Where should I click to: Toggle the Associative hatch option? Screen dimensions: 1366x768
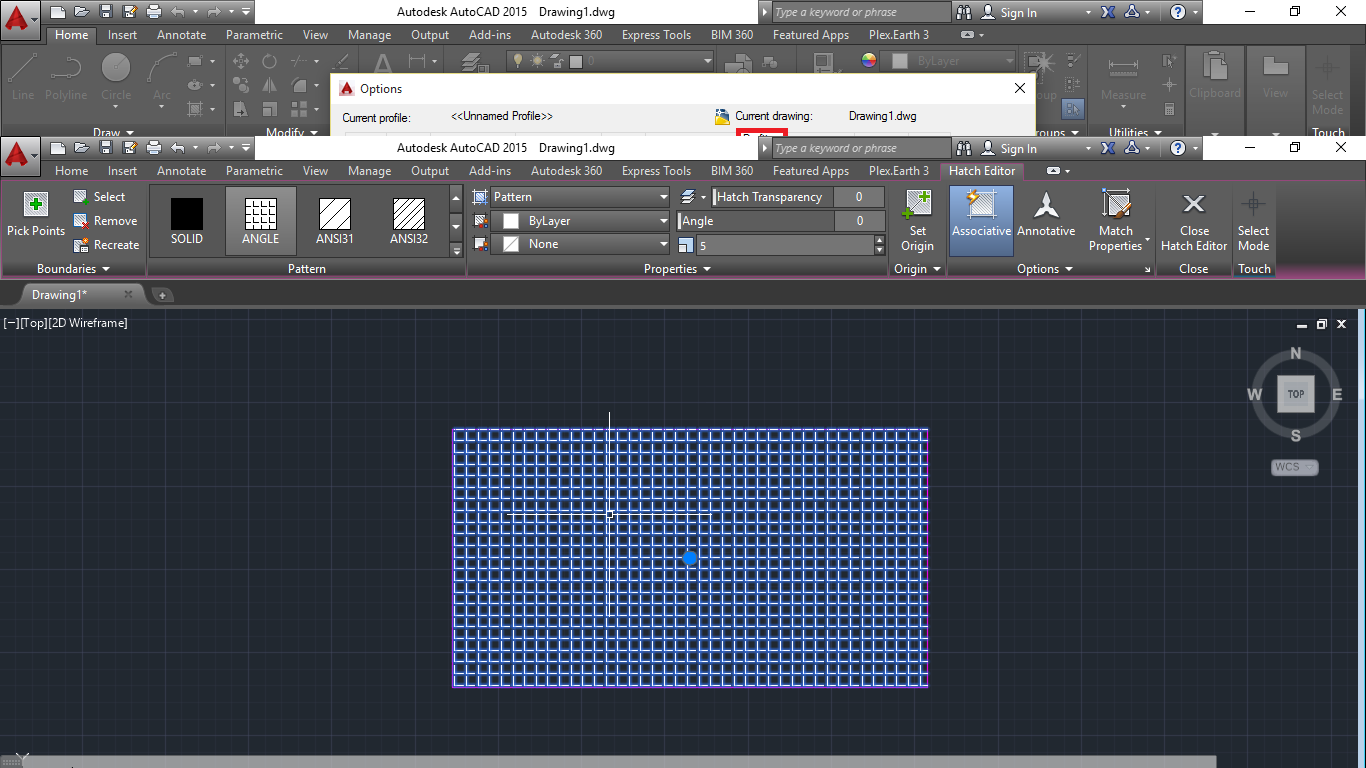pyautogui.click(x=980, y=220)
